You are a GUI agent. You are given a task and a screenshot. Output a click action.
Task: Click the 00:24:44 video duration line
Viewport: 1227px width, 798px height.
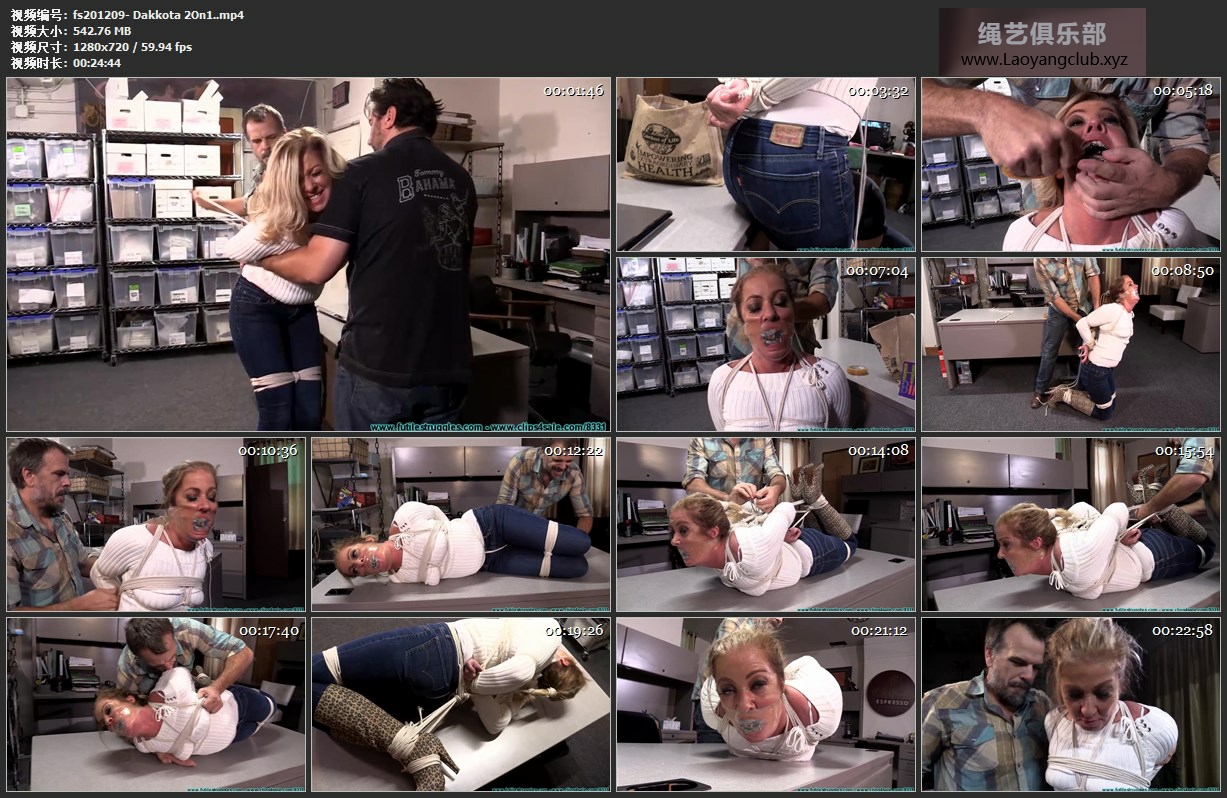pos(66,63)
